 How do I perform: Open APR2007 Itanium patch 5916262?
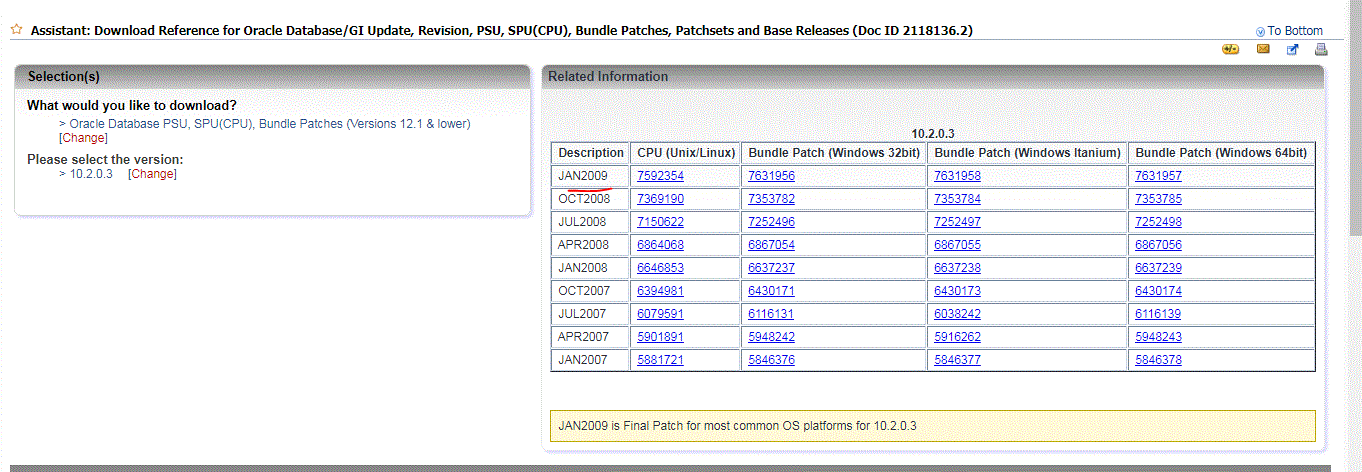coord(957,337)
